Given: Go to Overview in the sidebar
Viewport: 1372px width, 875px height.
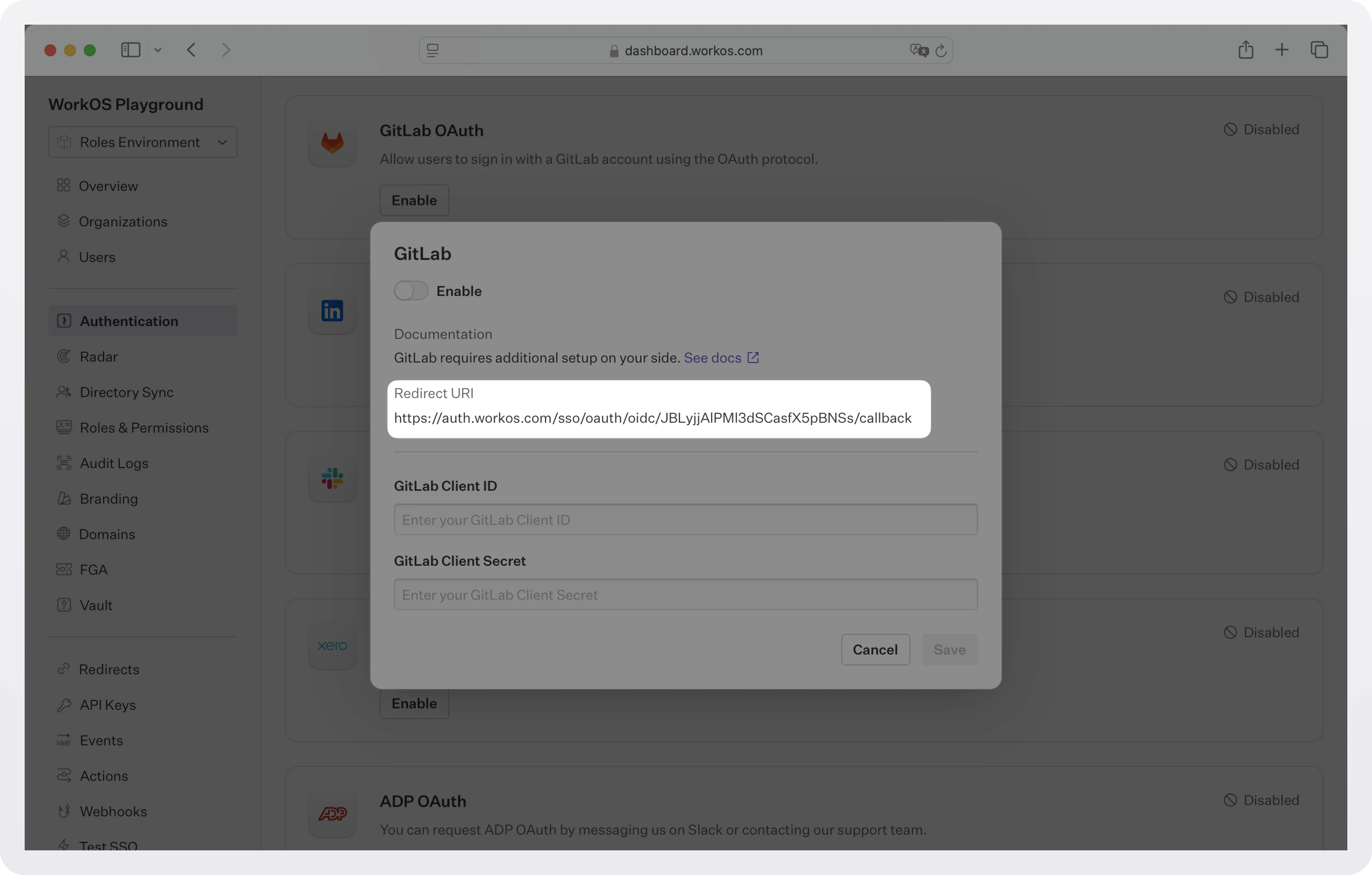Looking at the screenshot, I should coord(108,186).
